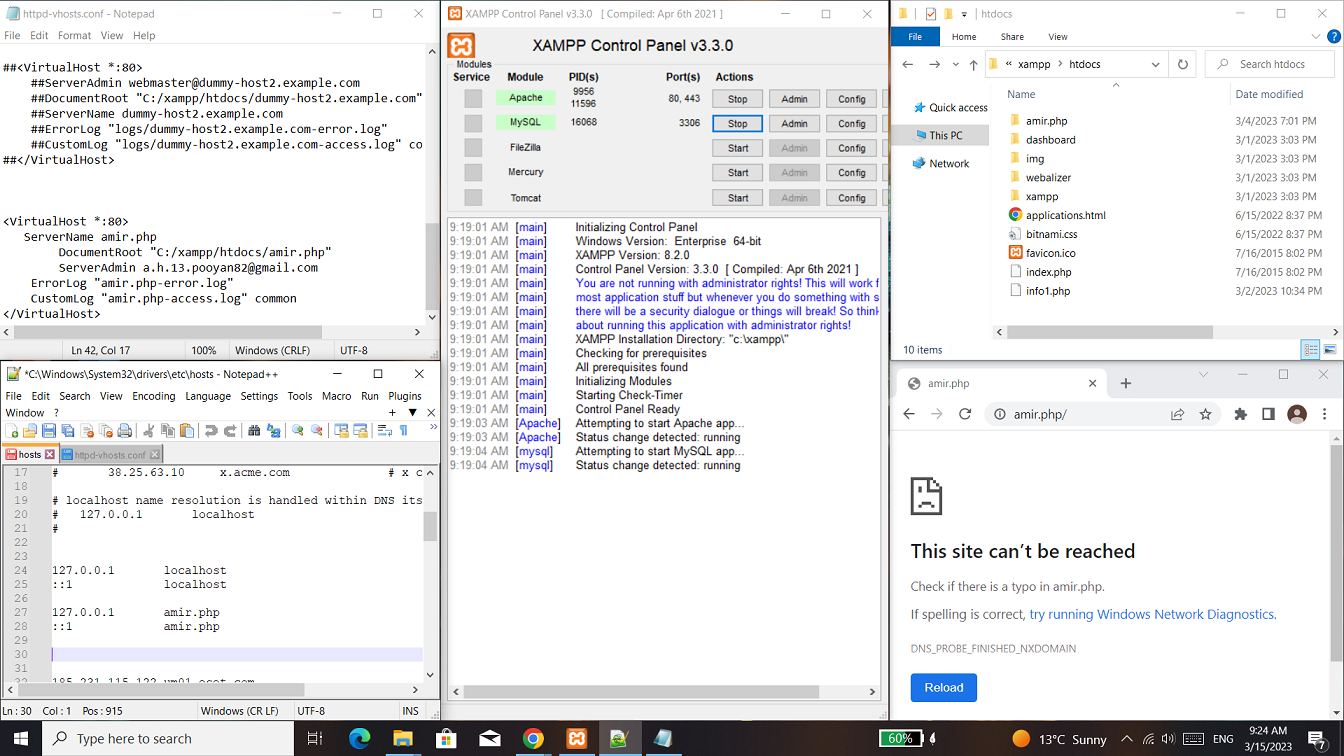This screenshot has width=1344, height=756.
Task: Open the Encoding menu in Notepad++
Action: pyautogui.click(x=153, y=396)
